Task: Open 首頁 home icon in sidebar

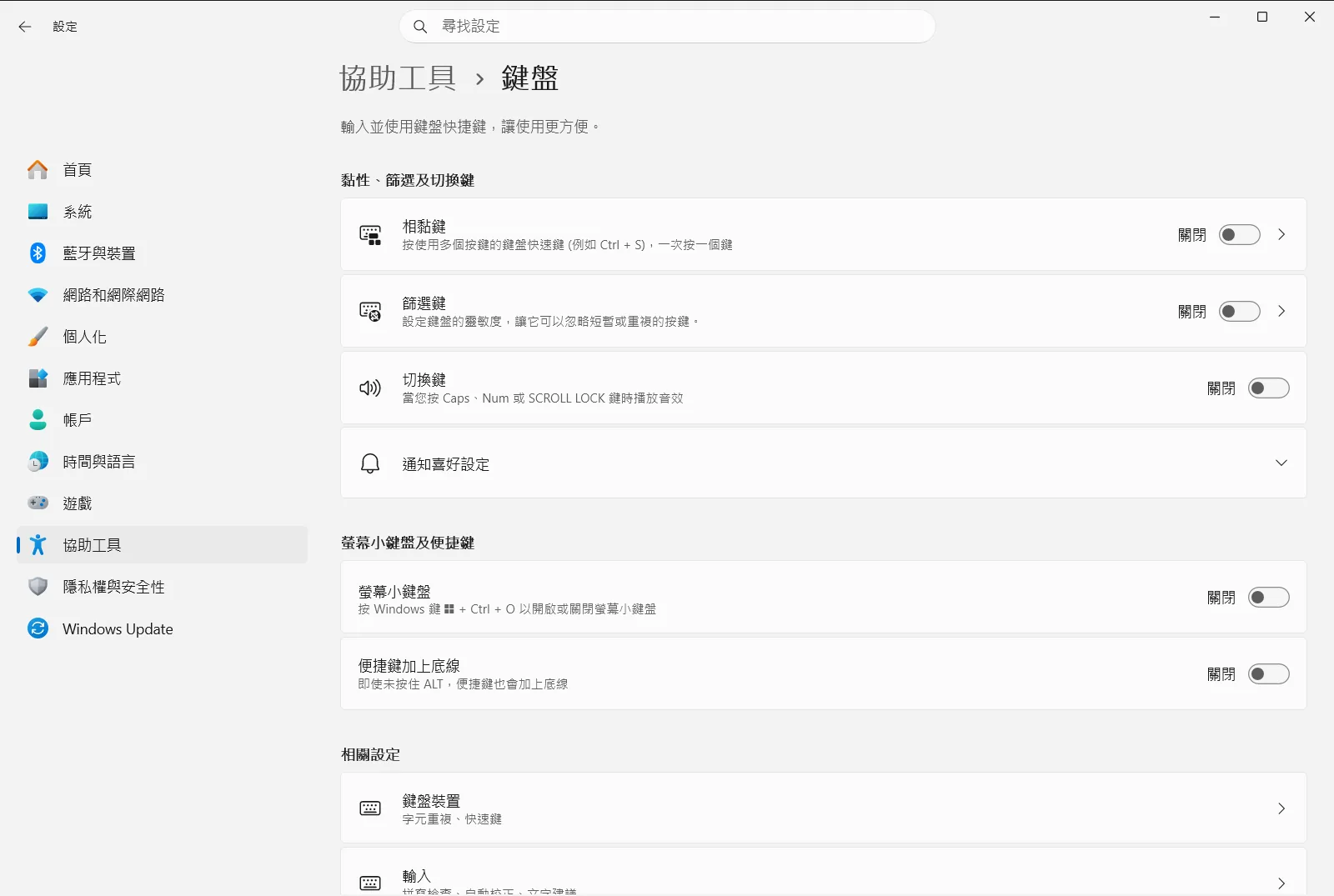Action: pyautogui.click(x=38, y=170)
